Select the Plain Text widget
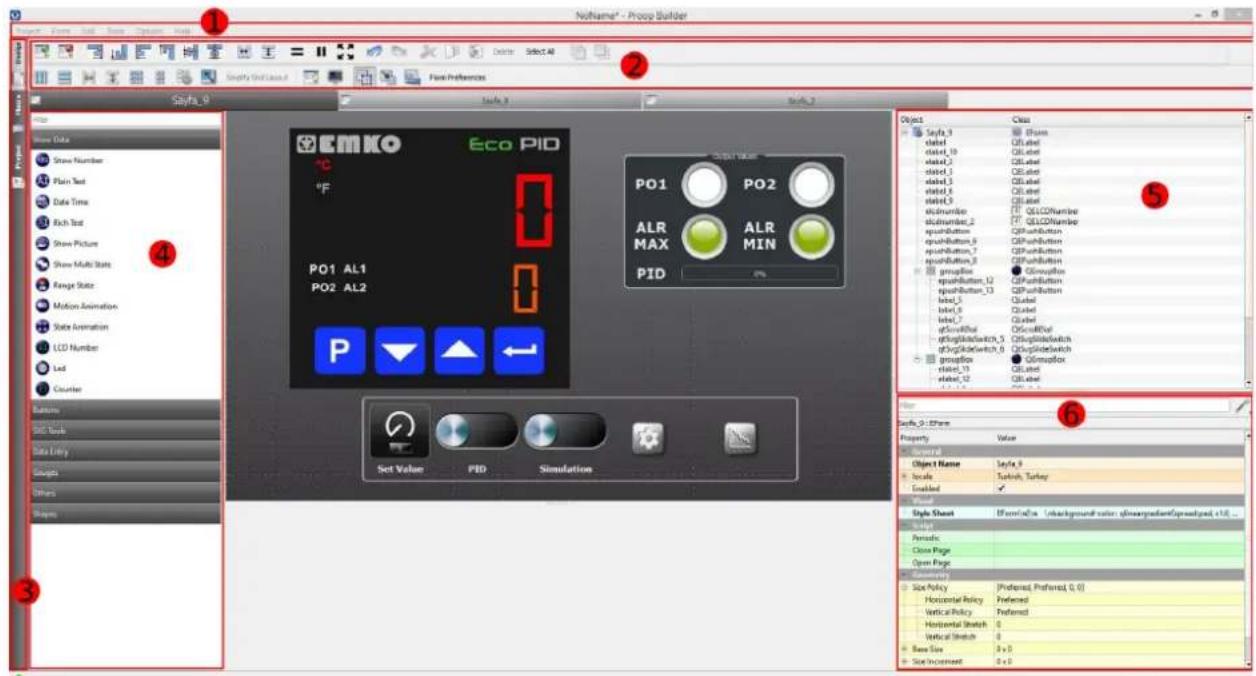Viewport: 1256px width, 676px height. (61, 181)
